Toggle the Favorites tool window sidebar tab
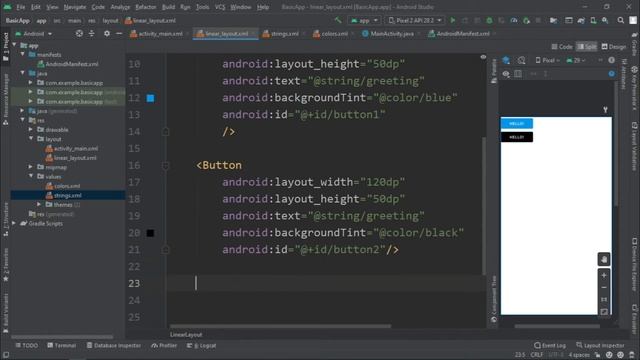Image resolution: width=640 pixels, height=360 pixels. [6, 264]
